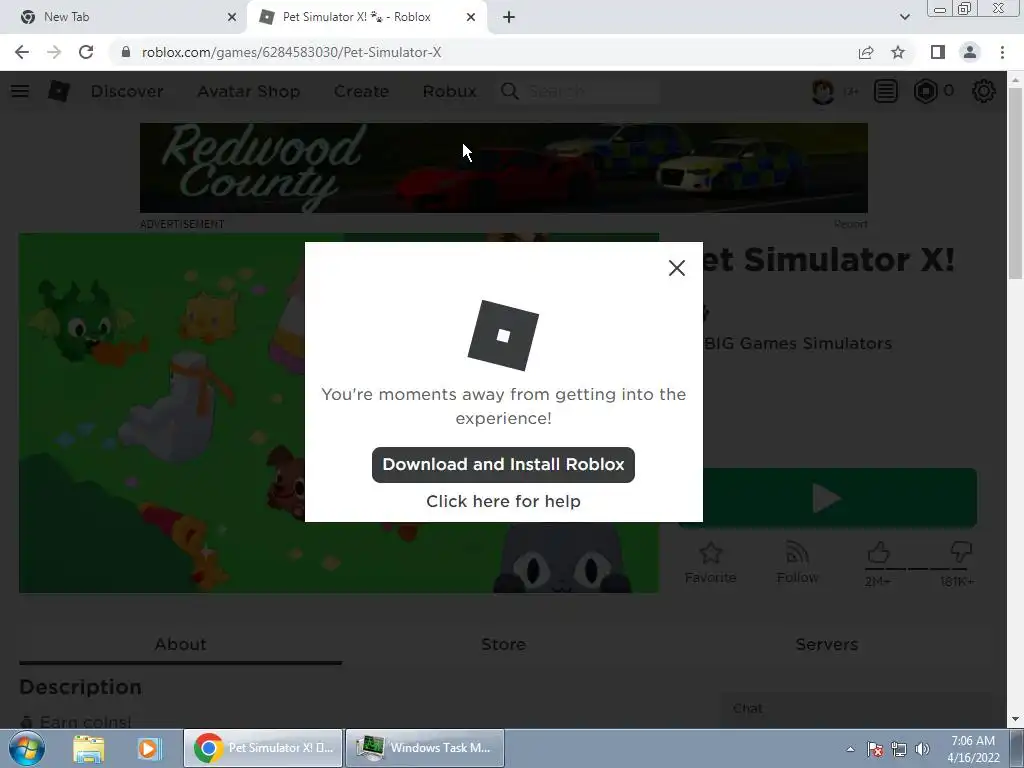Launch Windows Media Player from taskbar
Screen dimensions: 1024x768
[x=149, y=748]
